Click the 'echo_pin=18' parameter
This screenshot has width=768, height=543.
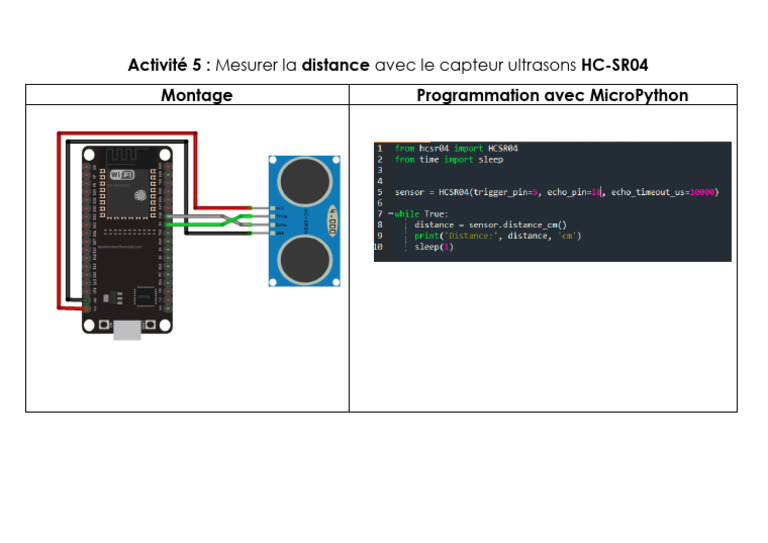coord(574,192)
